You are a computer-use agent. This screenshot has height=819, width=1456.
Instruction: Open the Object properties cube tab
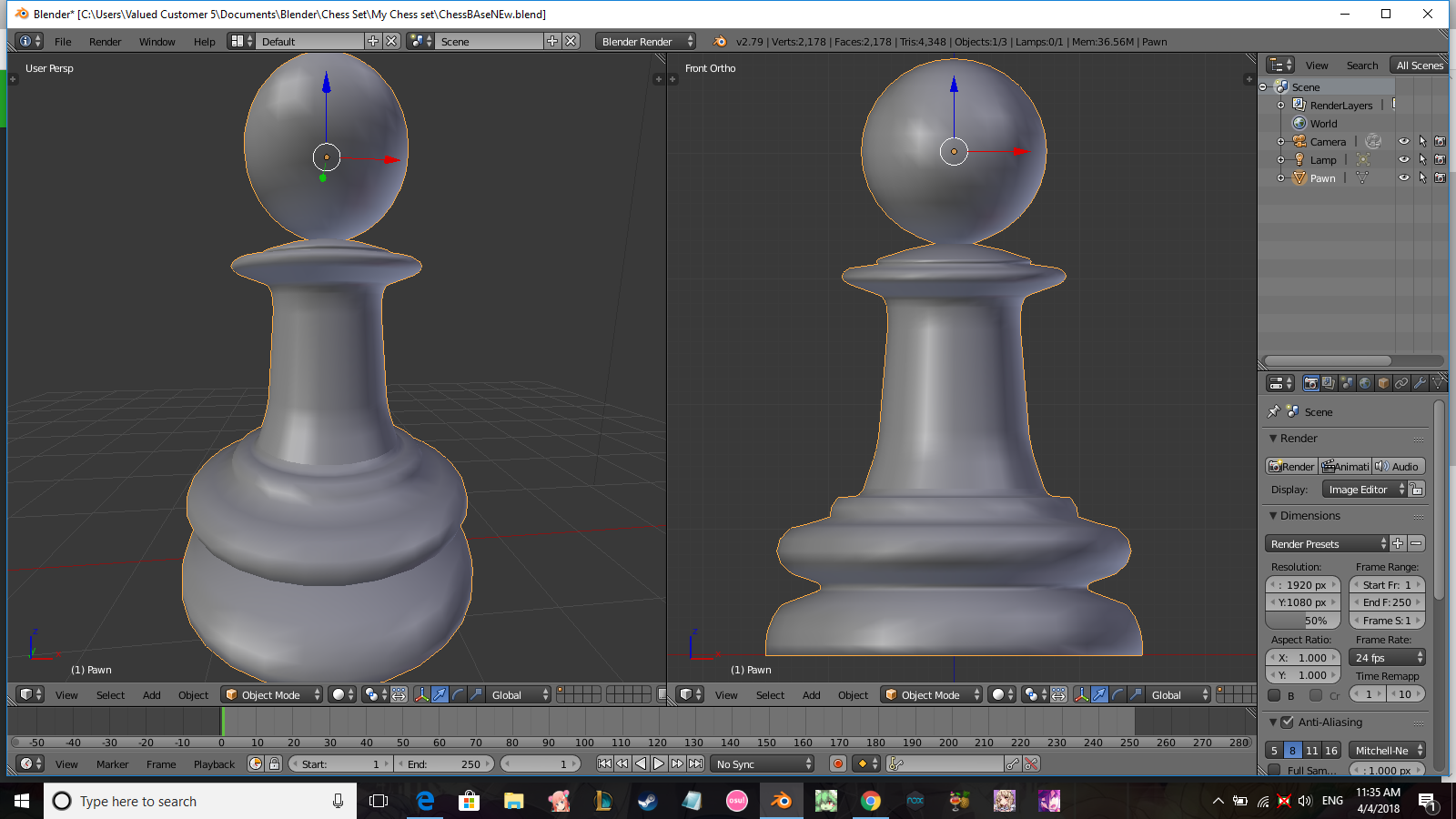click(x=1383, y=383)
